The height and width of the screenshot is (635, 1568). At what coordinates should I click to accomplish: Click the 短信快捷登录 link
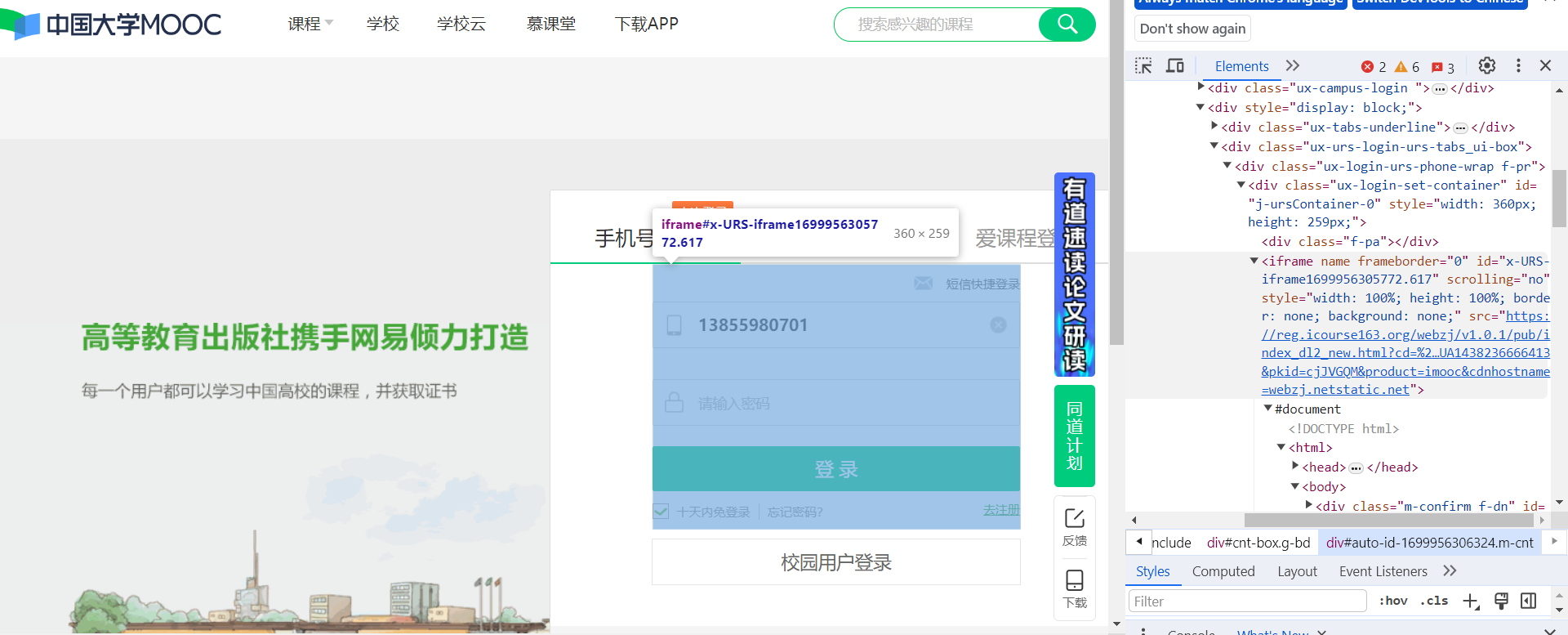983,284
